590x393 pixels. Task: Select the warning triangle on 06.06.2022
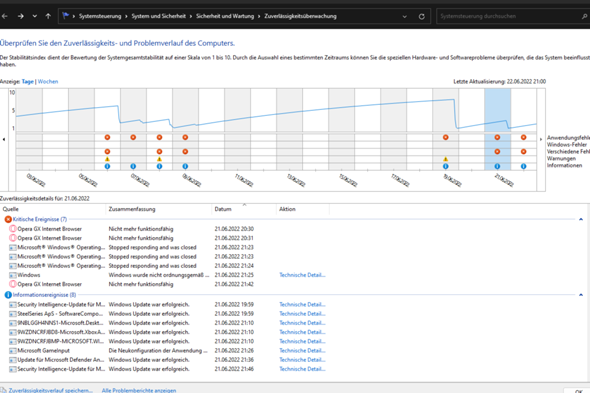(x=107, y=159)
